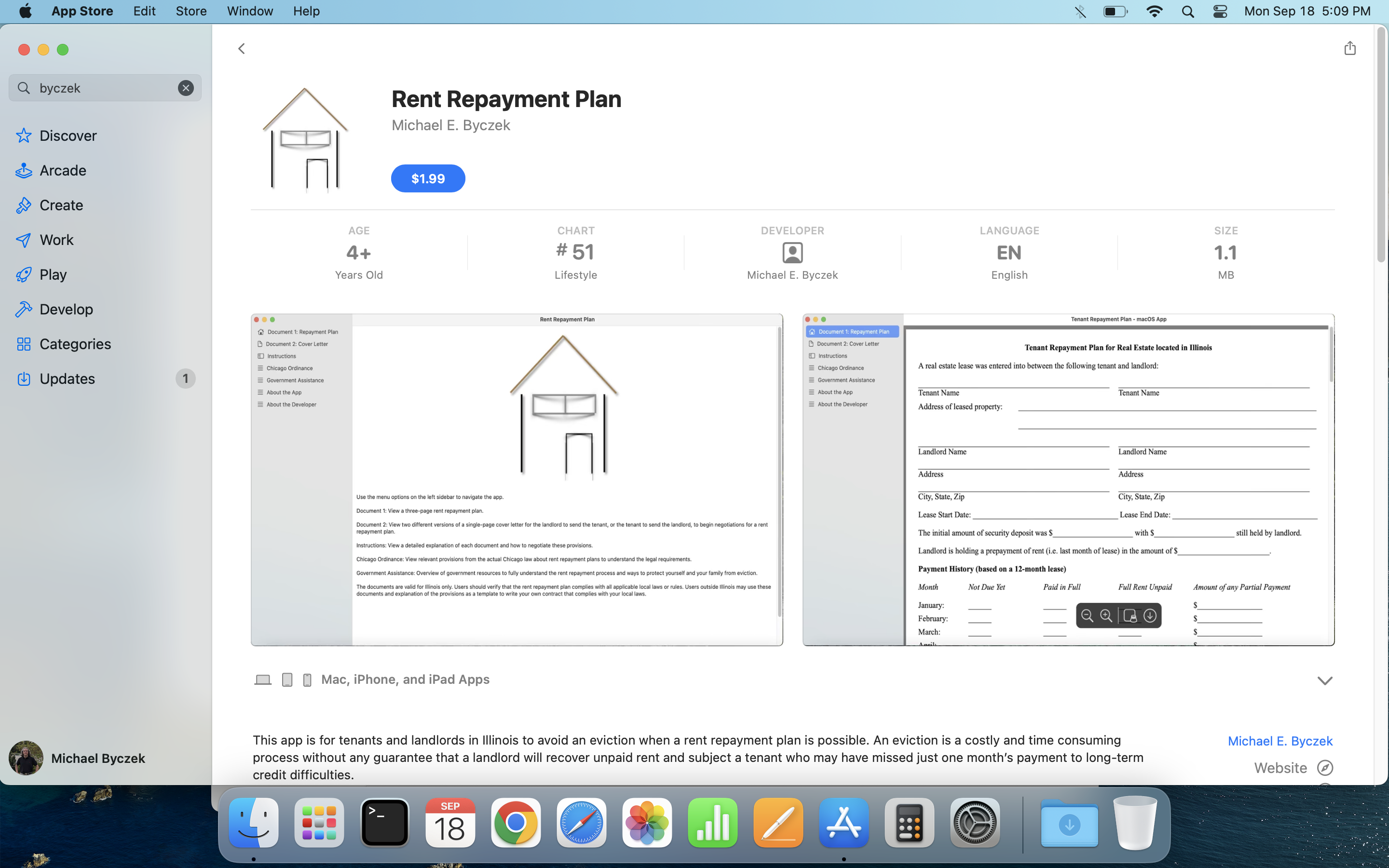Image resolution: width=1389 pixels, height=868 pixels.
Task: Expand Mac, iPhone, and iPad Apps section
Action: [x=1324, y=680]
